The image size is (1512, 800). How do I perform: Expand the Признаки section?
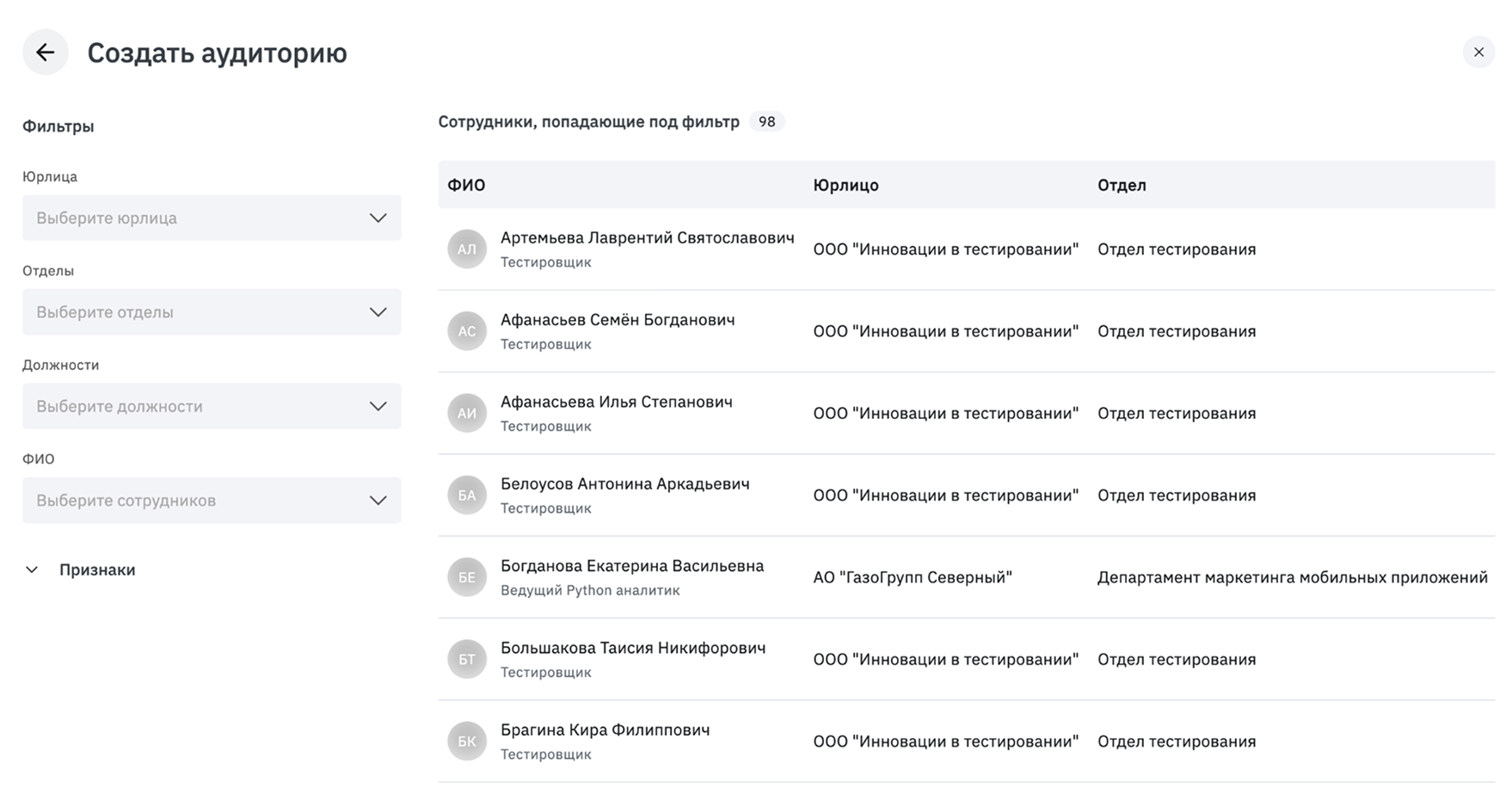click(80, 569)
